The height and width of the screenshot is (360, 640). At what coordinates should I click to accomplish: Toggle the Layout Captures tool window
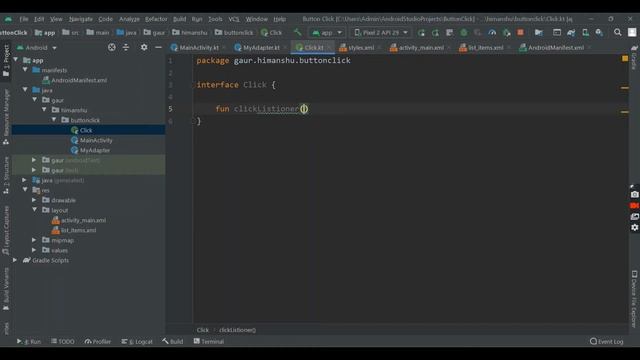point(6,231)
